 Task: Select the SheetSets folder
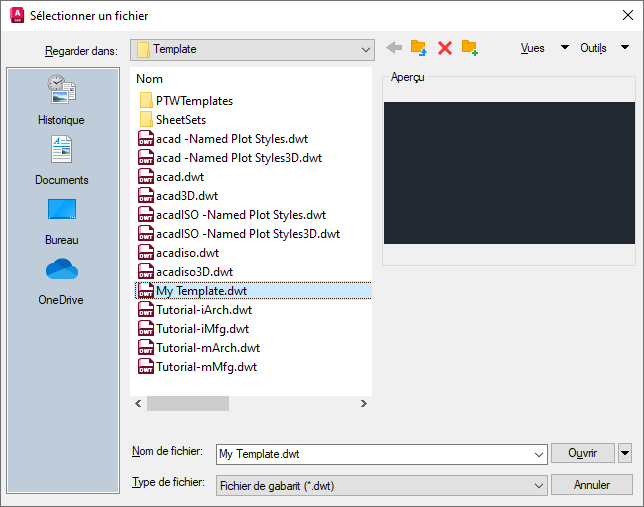[172, 120]
